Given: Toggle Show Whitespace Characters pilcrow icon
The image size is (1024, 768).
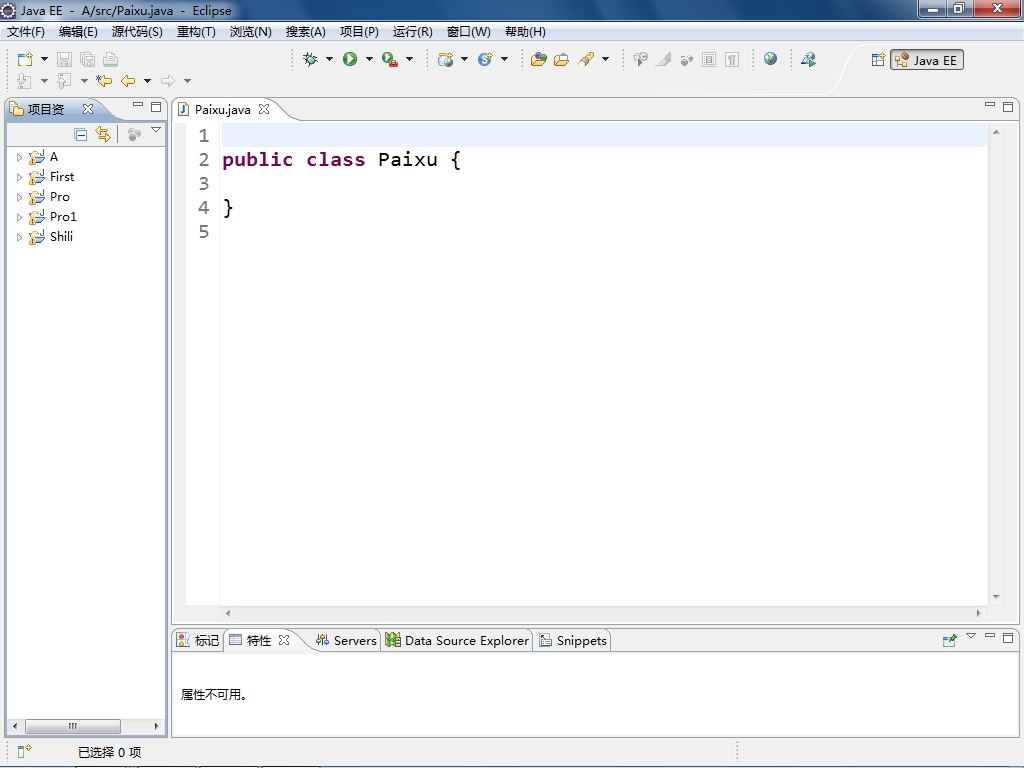Looking at the screenshot, I should 732,59.
